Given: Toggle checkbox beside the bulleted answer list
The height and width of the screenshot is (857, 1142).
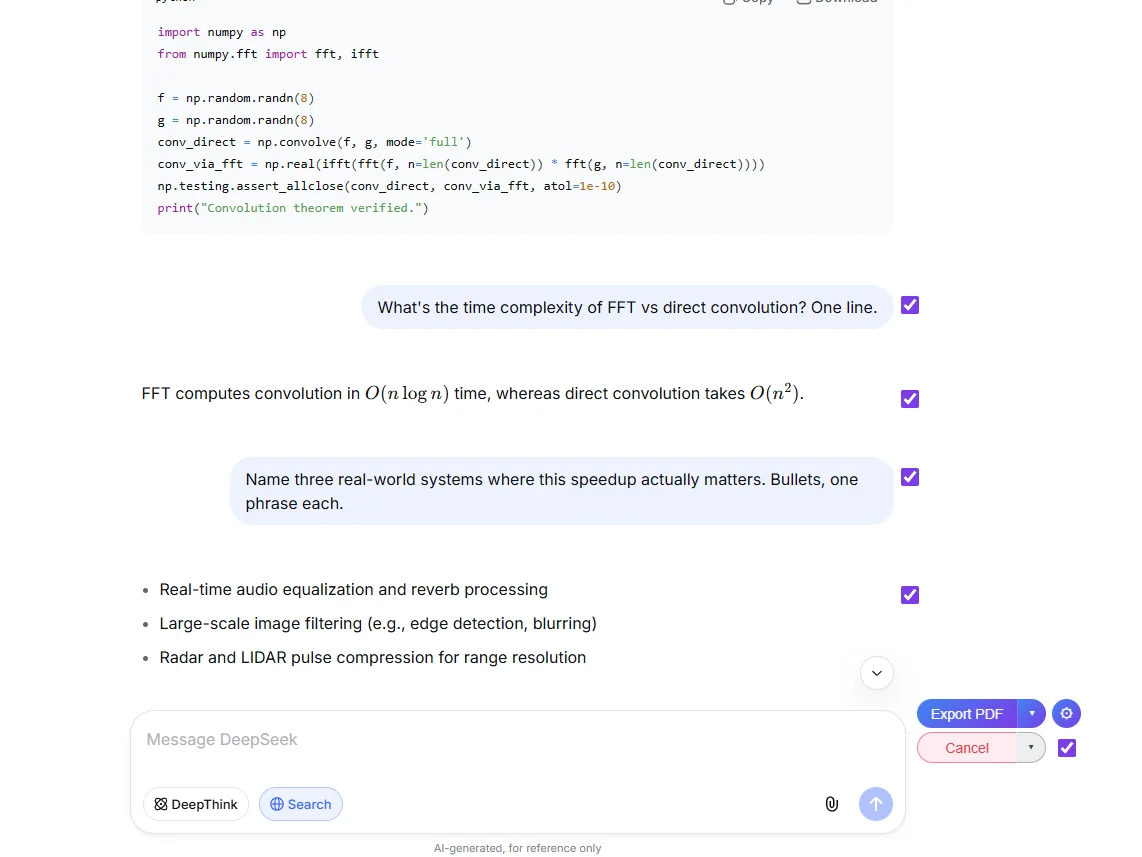Looking at the screenshot, I should (910, 595).
